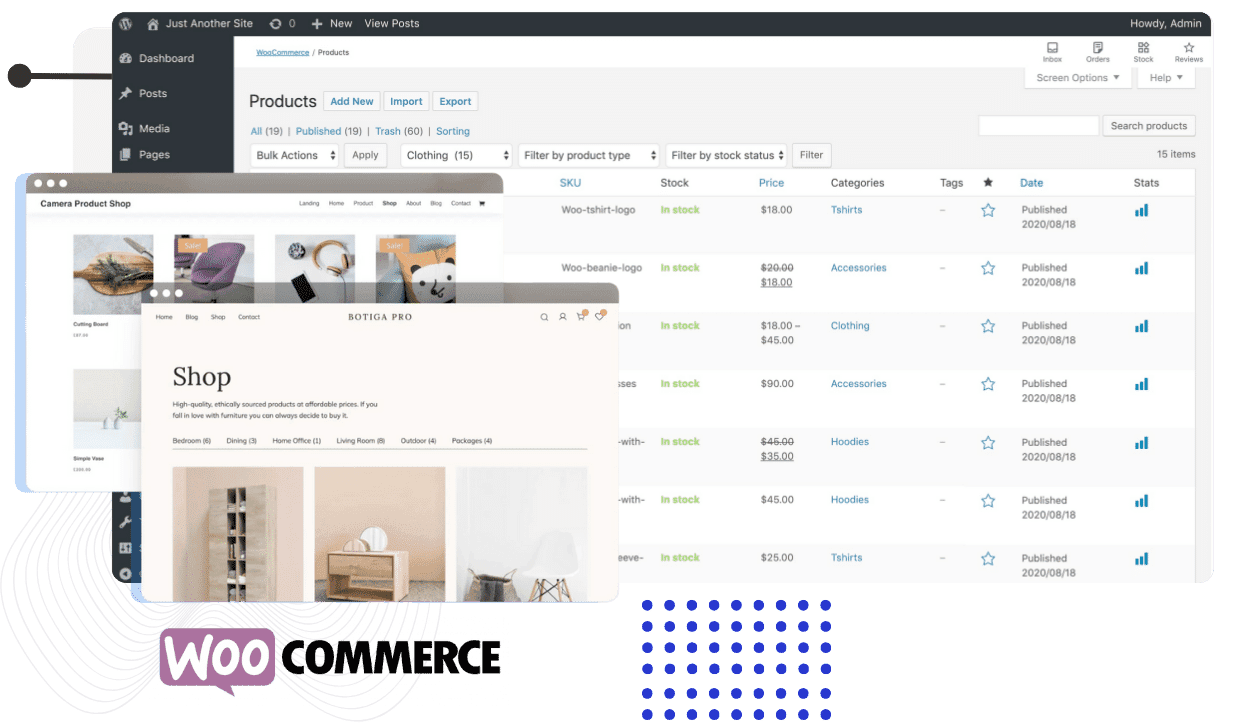Click the Pages icon in sidebar
Viewport: 1233px width, 728px height.
pyautogui.click(x=126, y=154)
